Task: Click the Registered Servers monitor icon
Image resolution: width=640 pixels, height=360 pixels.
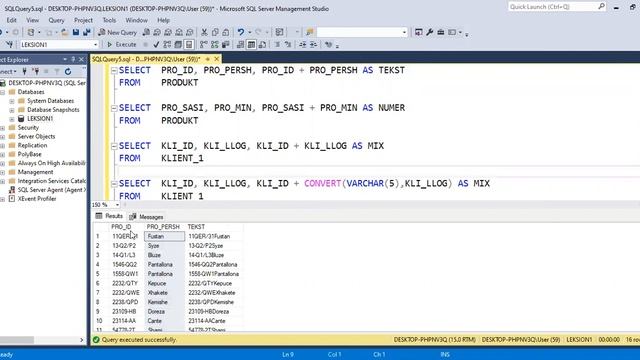Action: (x=418, y=32)
